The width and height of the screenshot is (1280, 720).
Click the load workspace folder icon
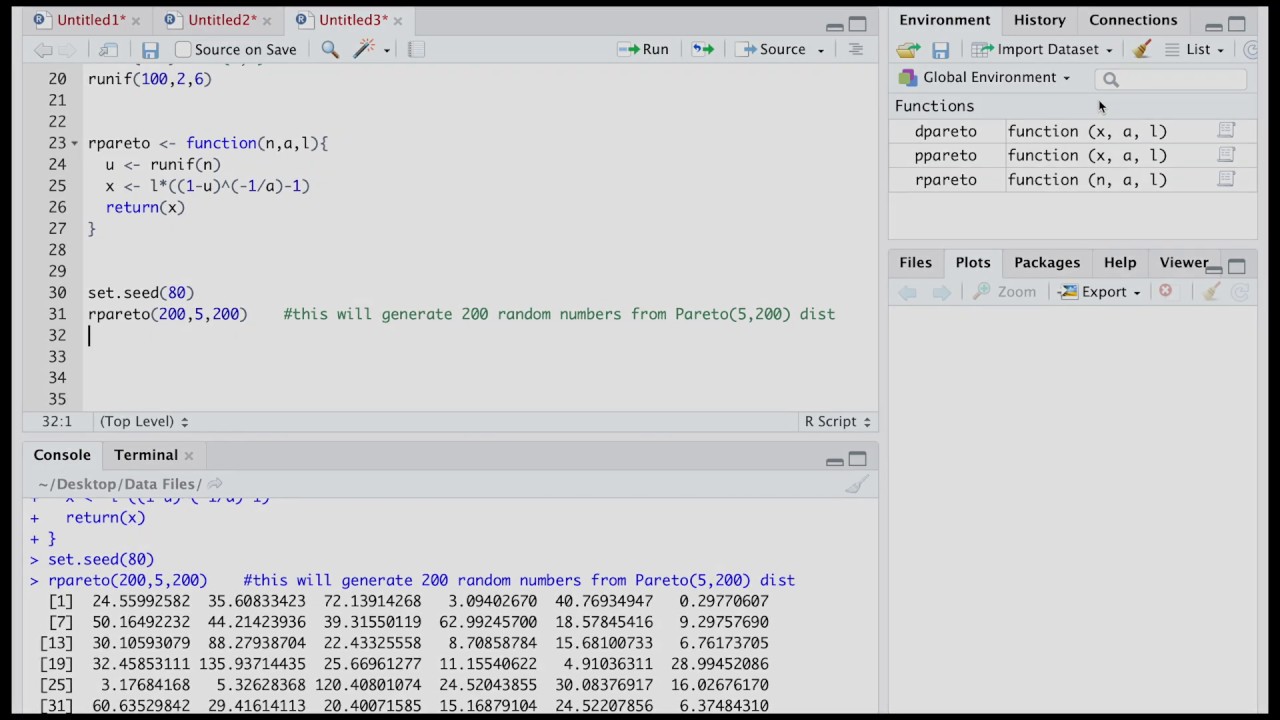point(908,49)
